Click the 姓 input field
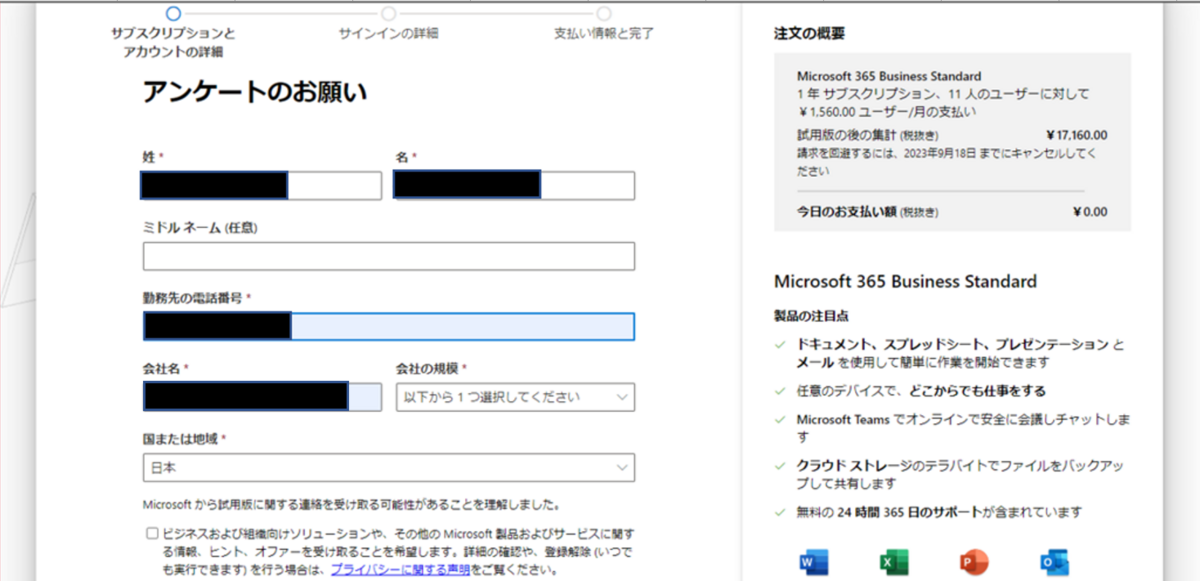The image size is (1200, 581). click(x=262, y=186)
